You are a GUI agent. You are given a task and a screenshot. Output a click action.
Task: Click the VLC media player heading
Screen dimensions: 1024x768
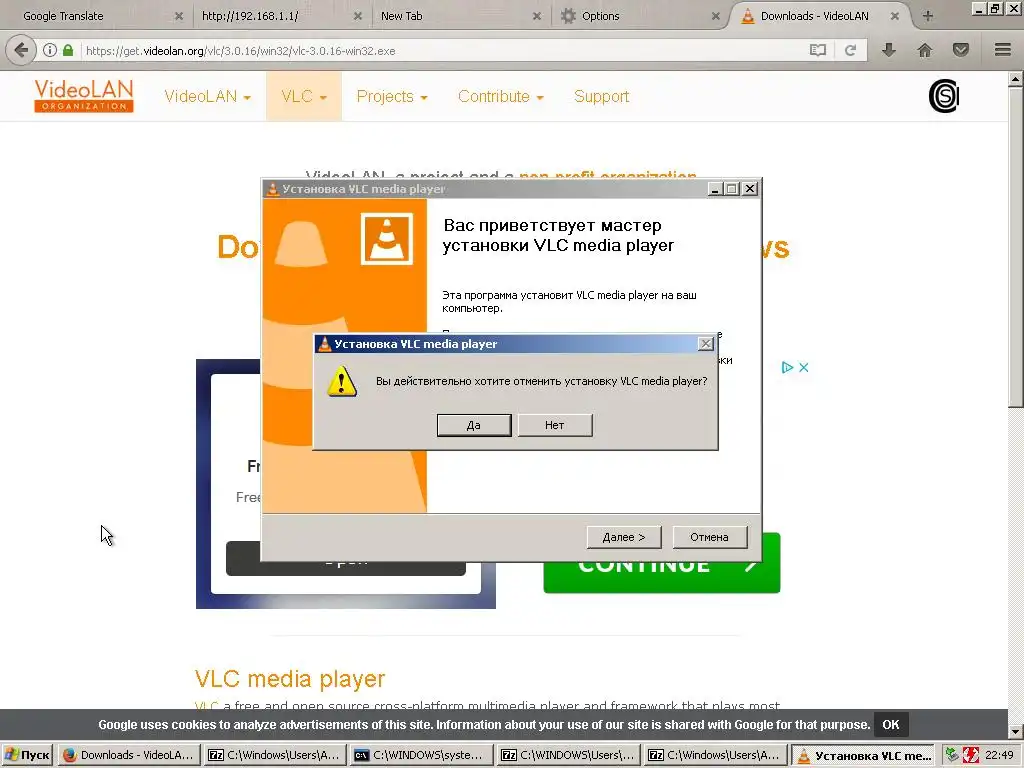290,679
